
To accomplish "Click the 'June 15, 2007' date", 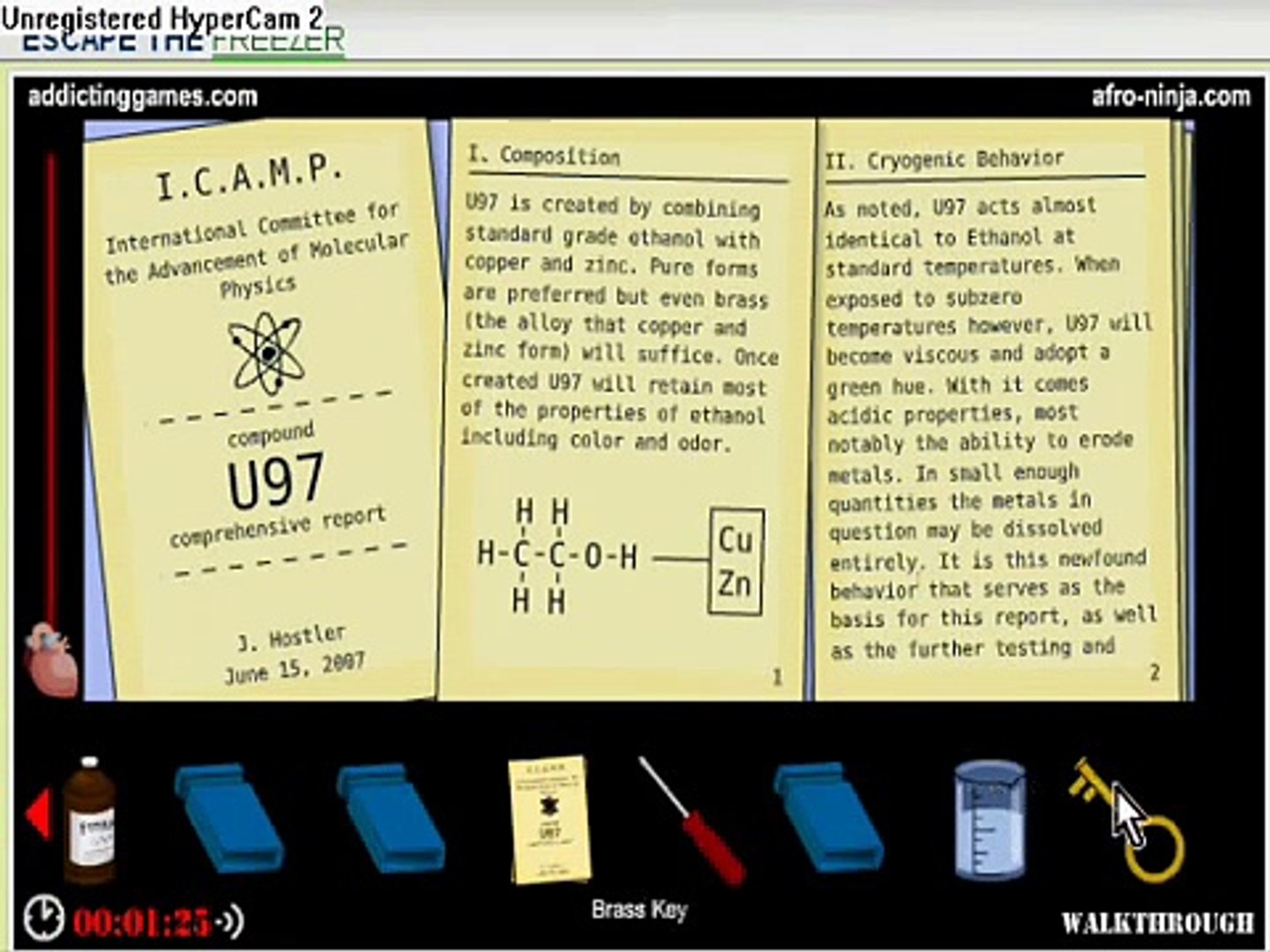I will coord(295,667).
